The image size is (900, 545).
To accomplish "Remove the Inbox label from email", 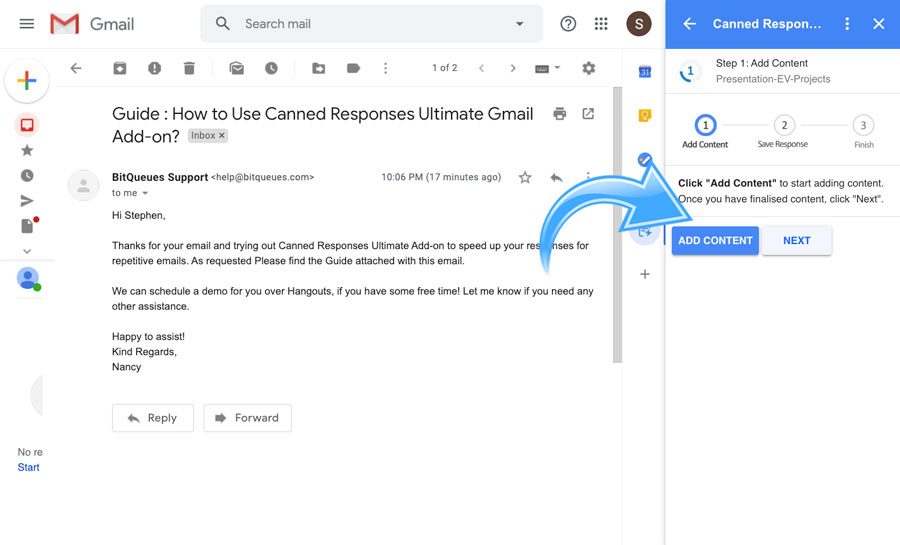I will pyautogui.click(x=222, y=136).
